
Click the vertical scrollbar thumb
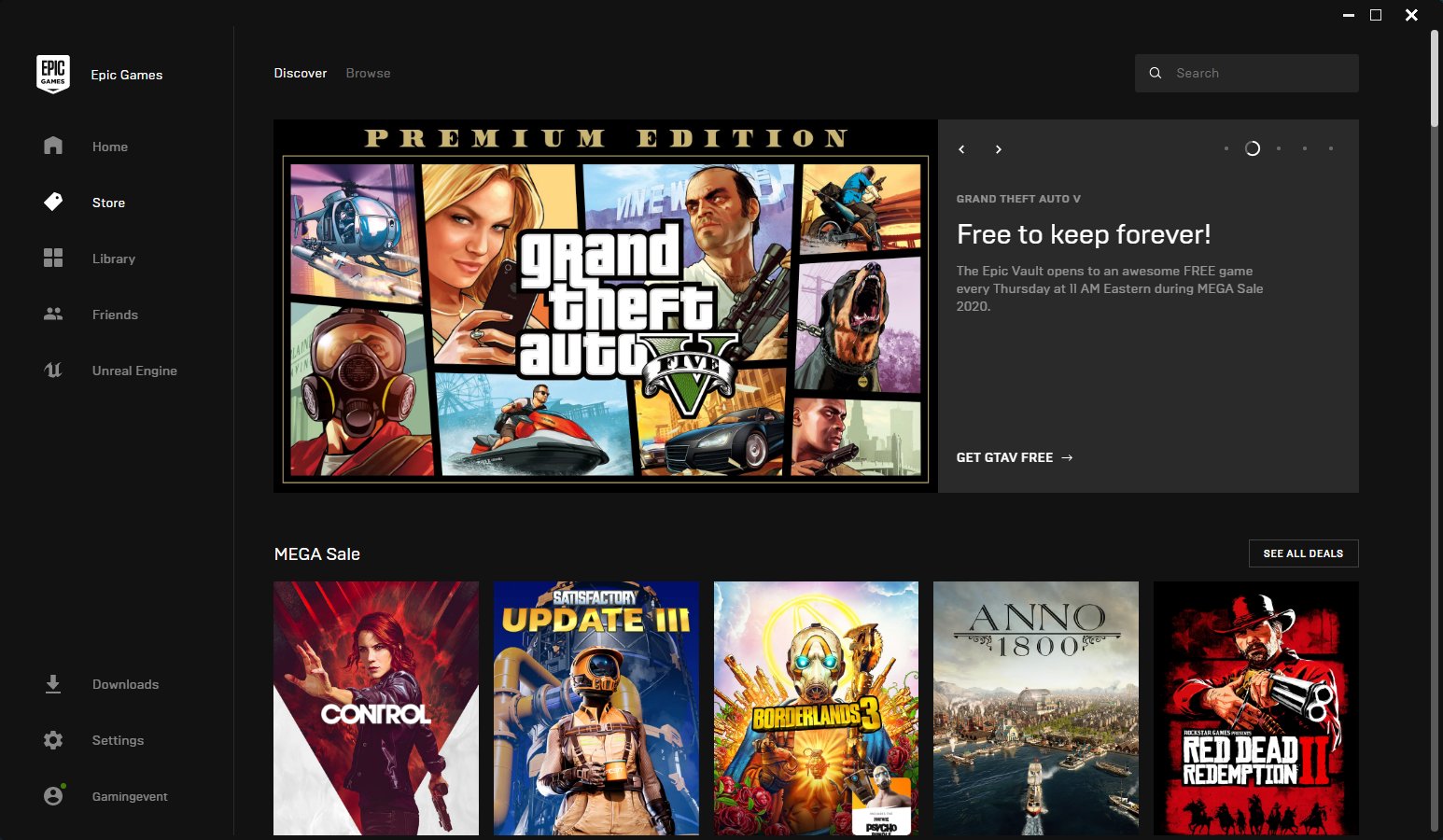click(x=1436, y=78)
